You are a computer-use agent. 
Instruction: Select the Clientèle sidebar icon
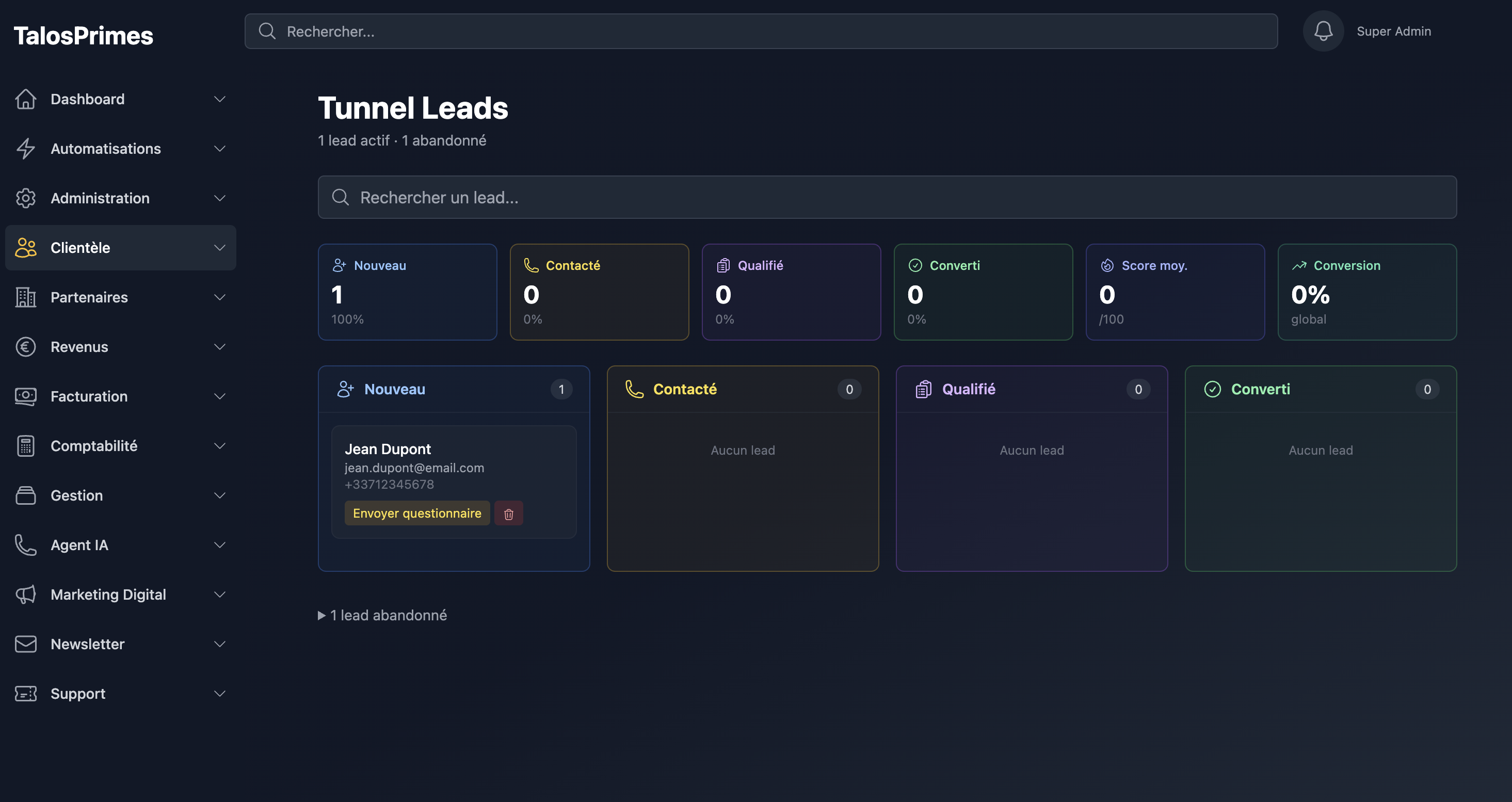coord(26,248)
